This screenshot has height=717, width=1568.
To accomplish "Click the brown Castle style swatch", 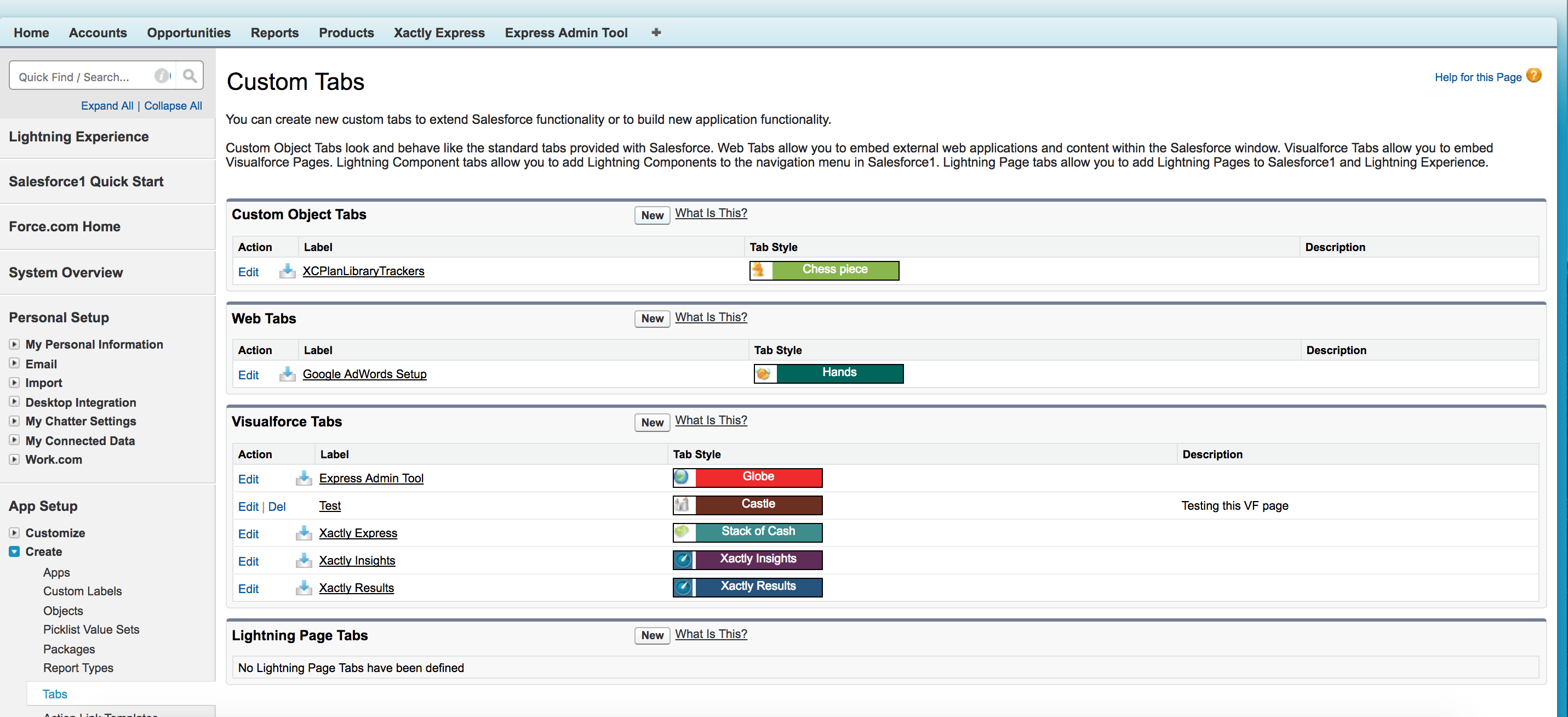I will pyautogui.click(x=758, y=504).
